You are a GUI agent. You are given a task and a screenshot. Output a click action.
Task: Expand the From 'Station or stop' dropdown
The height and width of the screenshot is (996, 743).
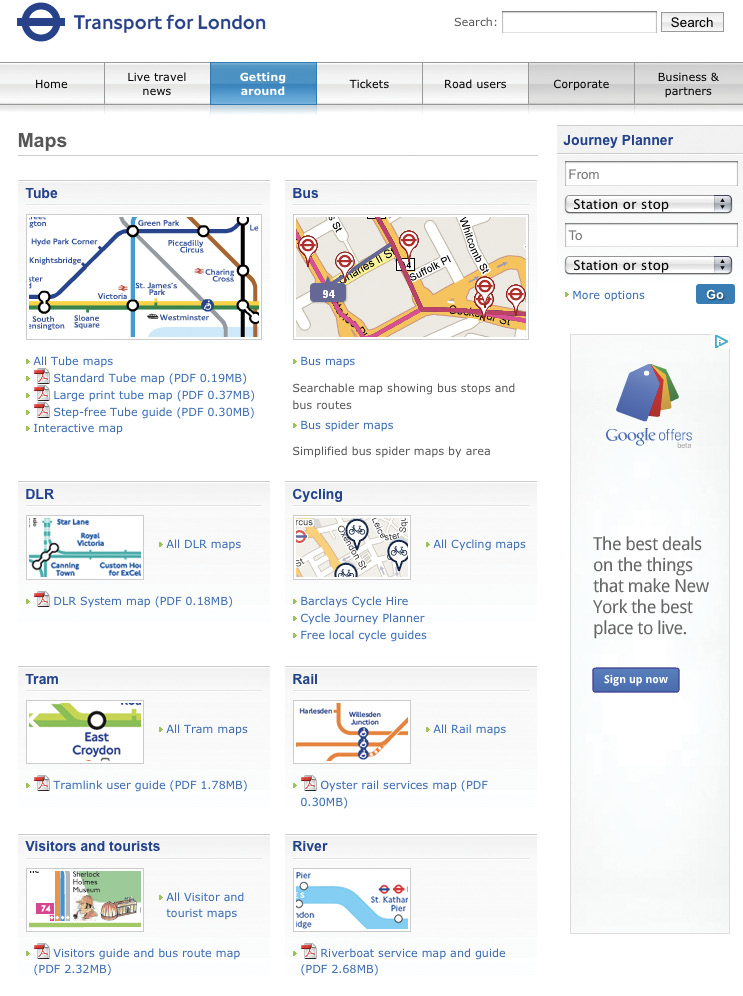click(x=648, y=204)
